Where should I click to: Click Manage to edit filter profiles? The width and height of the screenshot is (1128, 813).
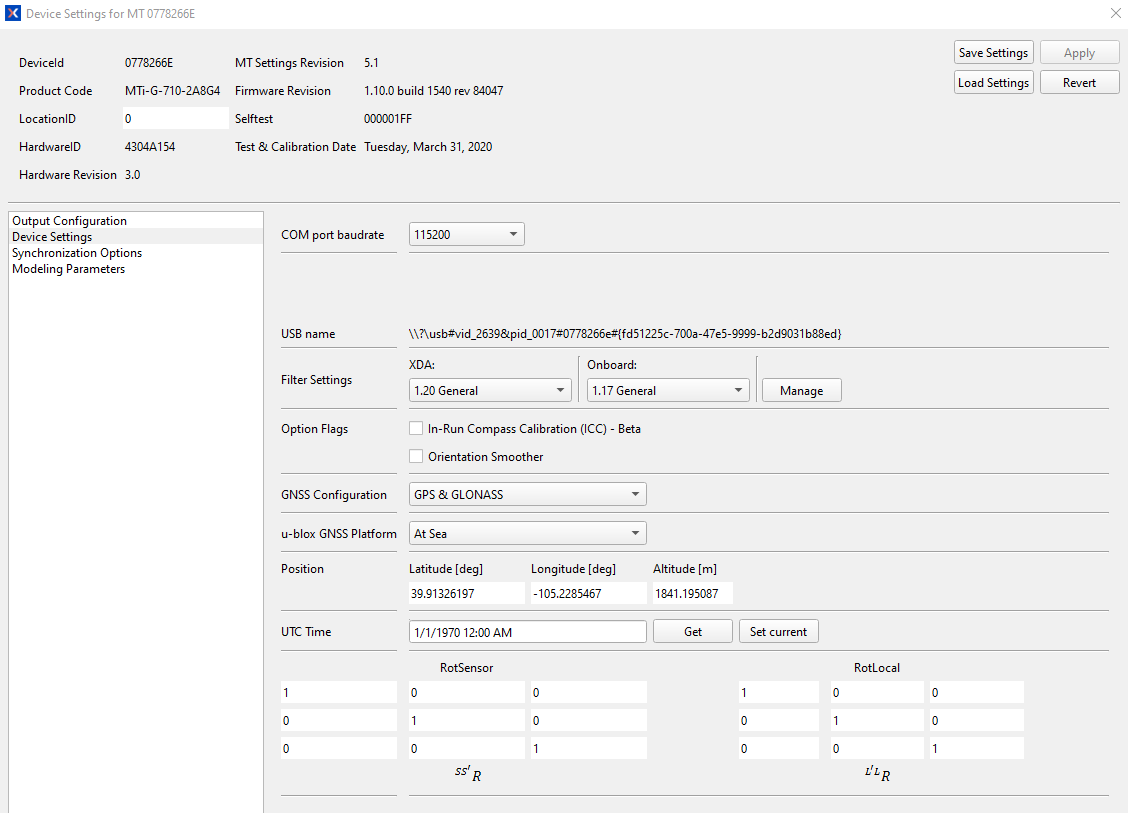(801, 390)
